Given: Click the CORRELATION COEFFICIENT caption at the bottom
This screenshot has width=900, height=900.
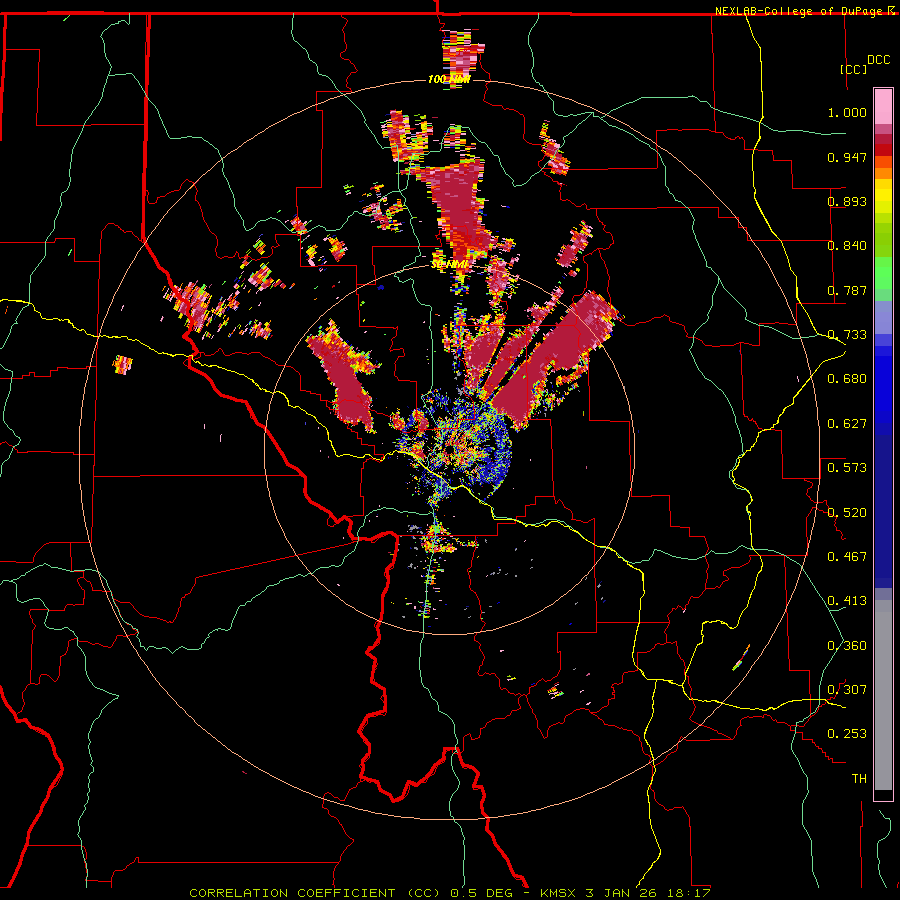Looking at the screenshot, I should 450,893.
